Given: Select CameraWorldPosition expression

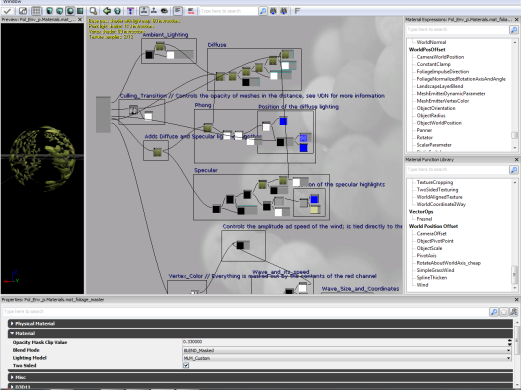Looking at the screenshot, I should [440, 57].
